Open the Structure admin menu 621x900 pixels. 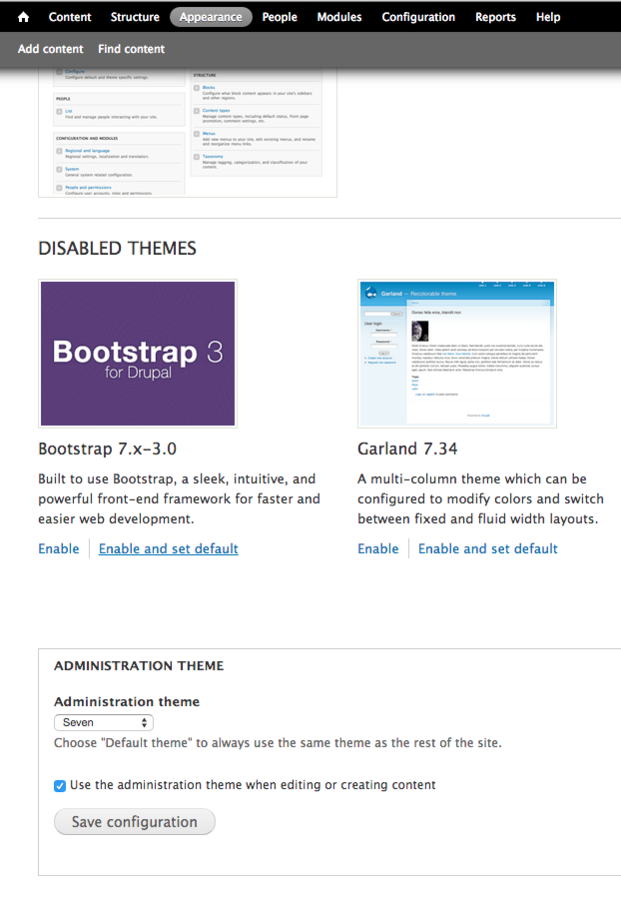[135, 17]
